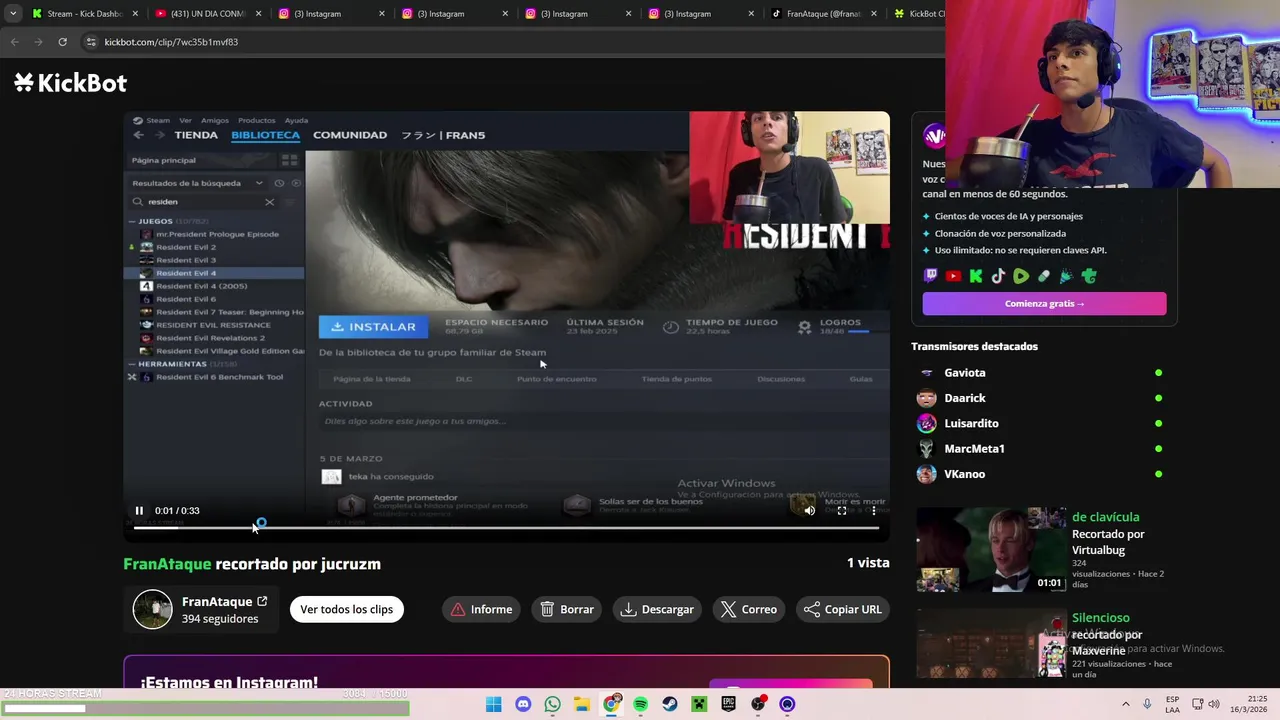Click FranAtaque's profile avatar
Viewport: 1280px width, 720px height.
tap(153, 609)
